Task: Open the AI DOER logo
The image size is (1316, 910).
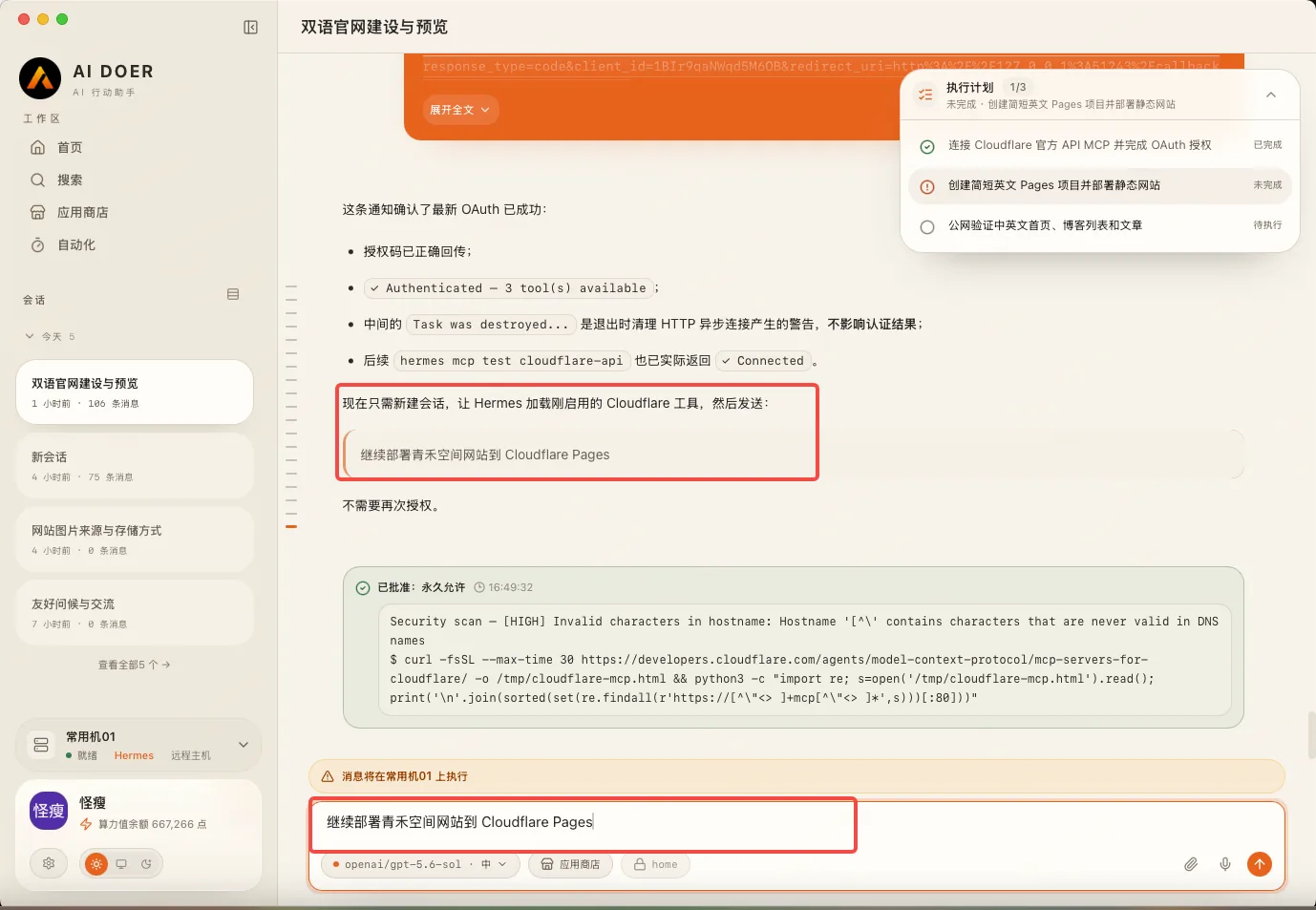Action: (x=40, y=78)
